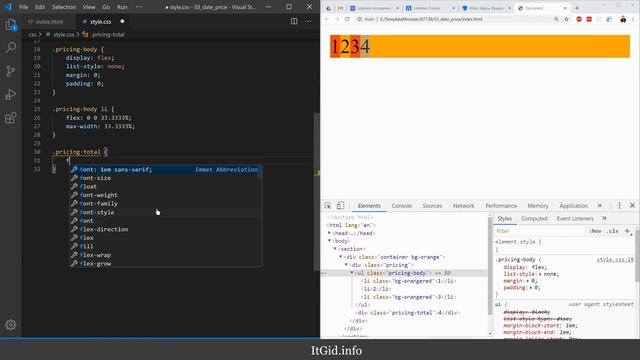Open the Edit menu

40,7
